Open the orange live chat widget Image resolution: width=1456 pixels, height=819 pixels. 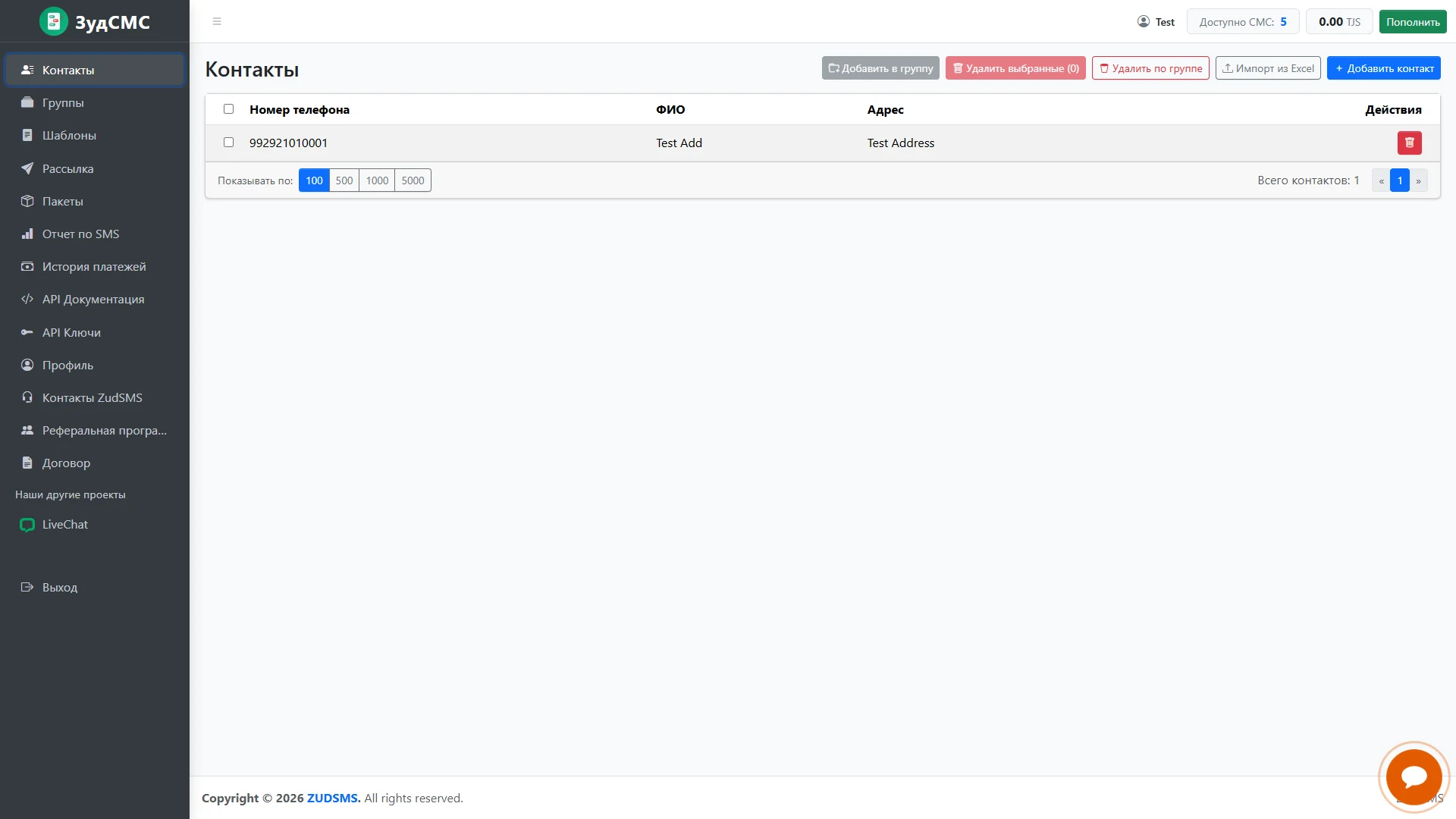coord(1414,777)
